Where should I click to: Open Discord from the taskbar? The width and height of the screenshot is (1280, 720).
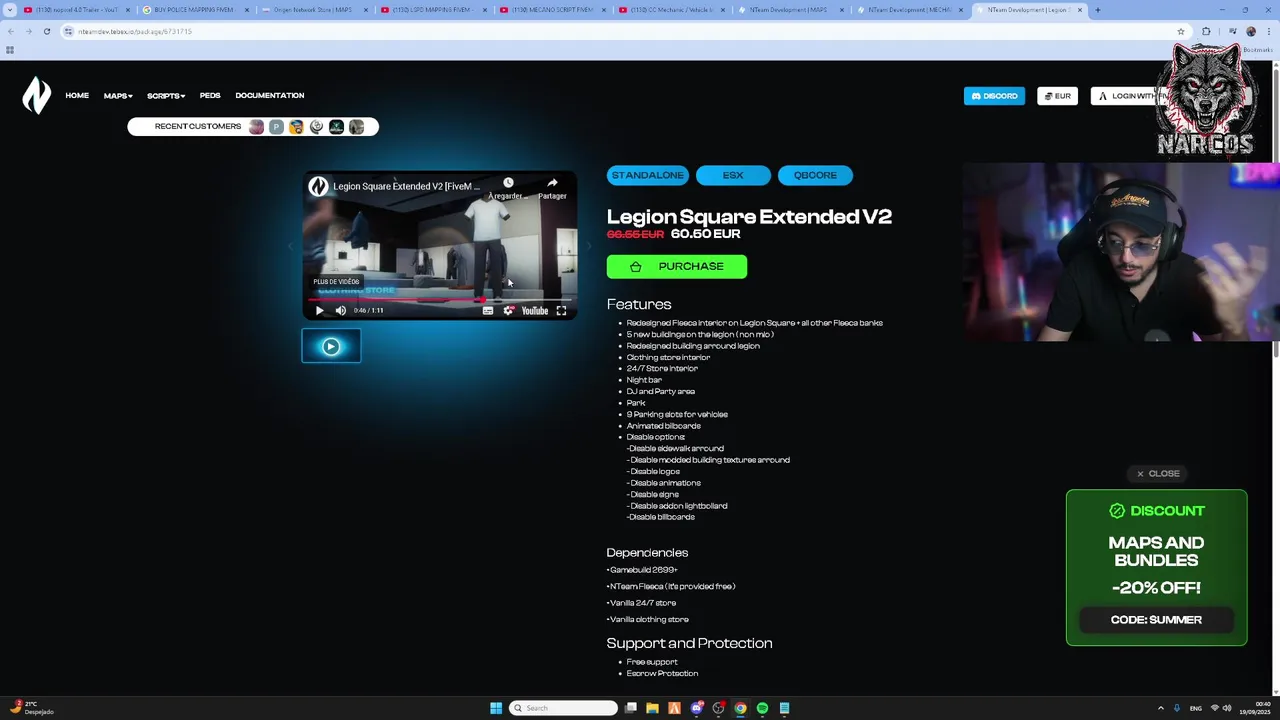click(x=696, y=708)
